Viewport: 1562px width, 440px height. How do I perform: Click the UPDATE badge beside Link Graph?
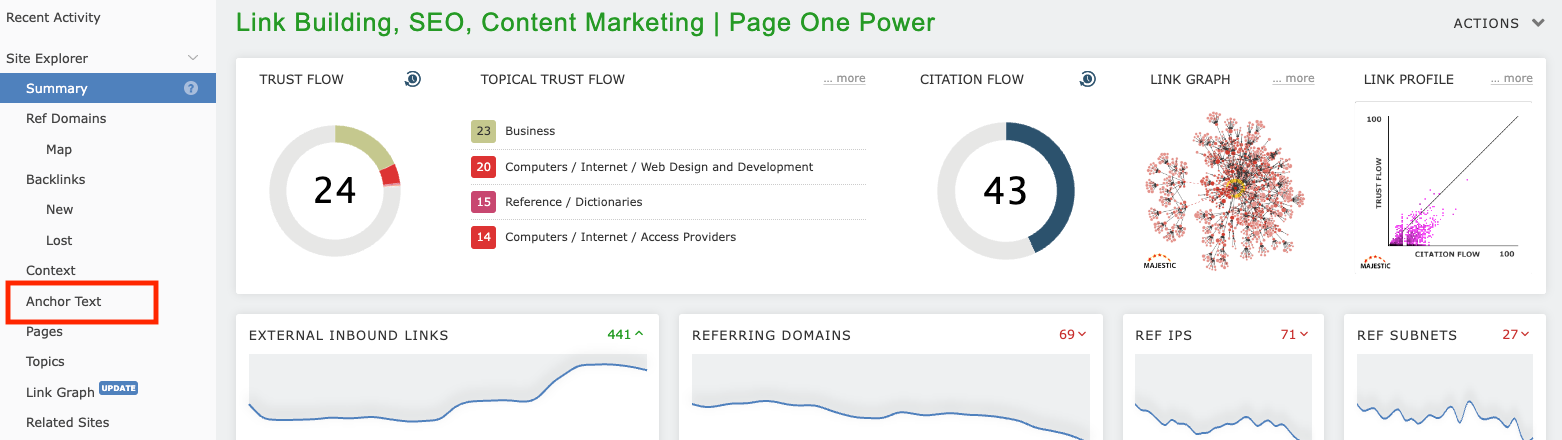(118, 389)
